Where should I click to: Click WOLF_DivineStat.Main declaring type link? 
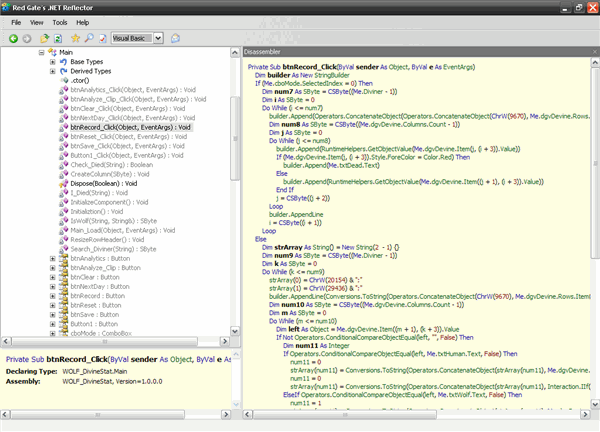95,372
